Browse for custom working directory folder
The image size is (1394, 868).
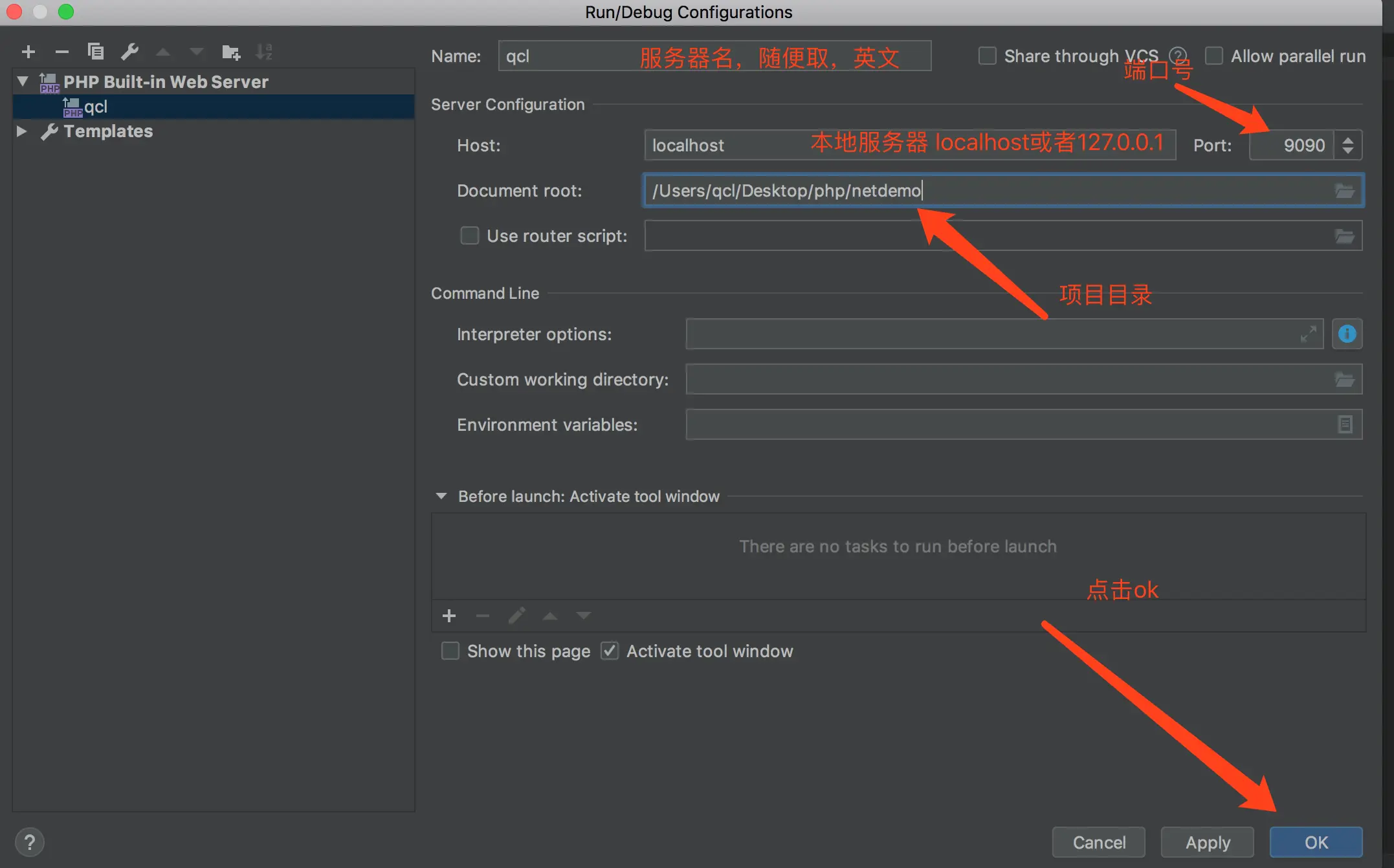pos(1345,380)
